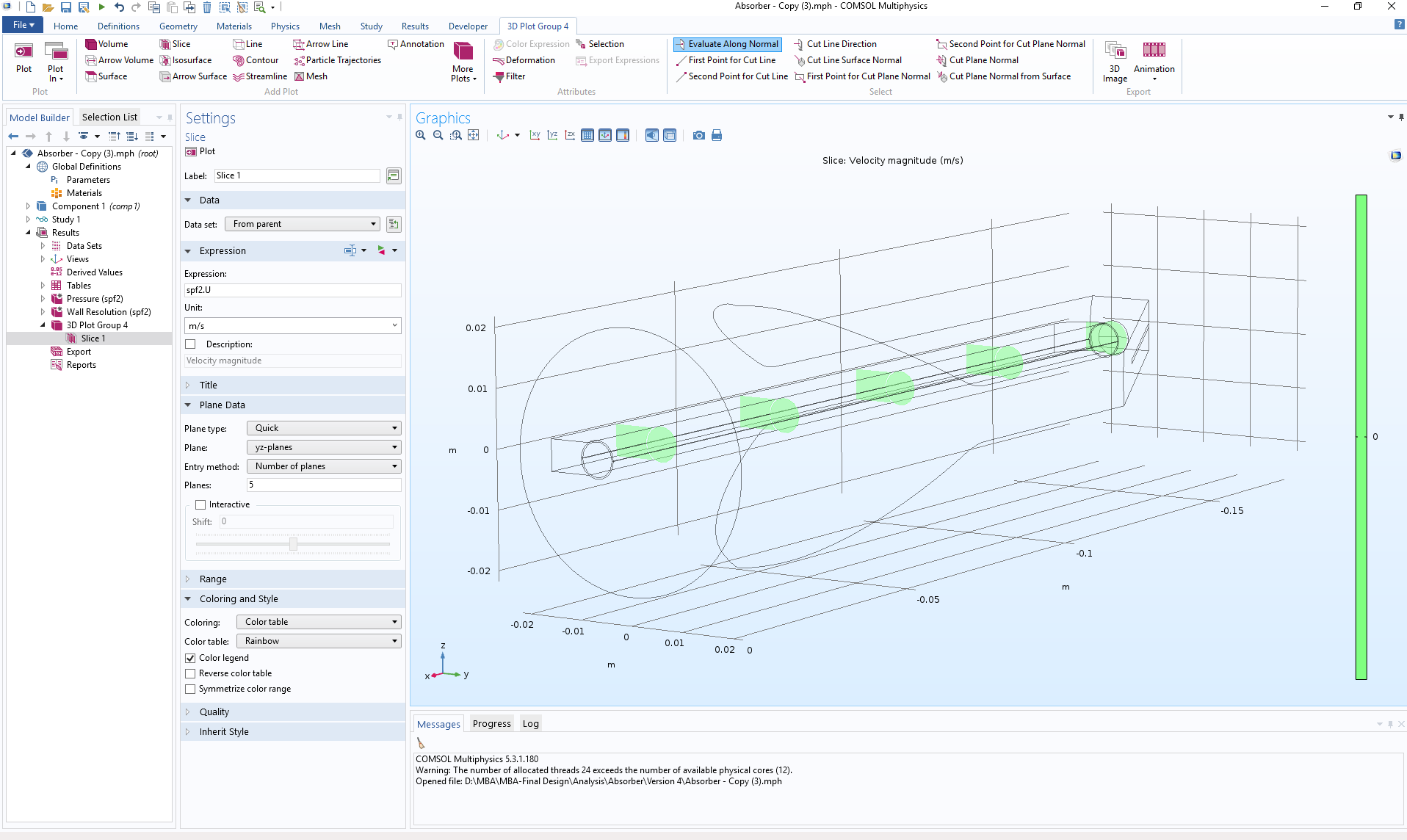
Task: Open the Plane type dropdown
Action: click(x=324, y=428)
